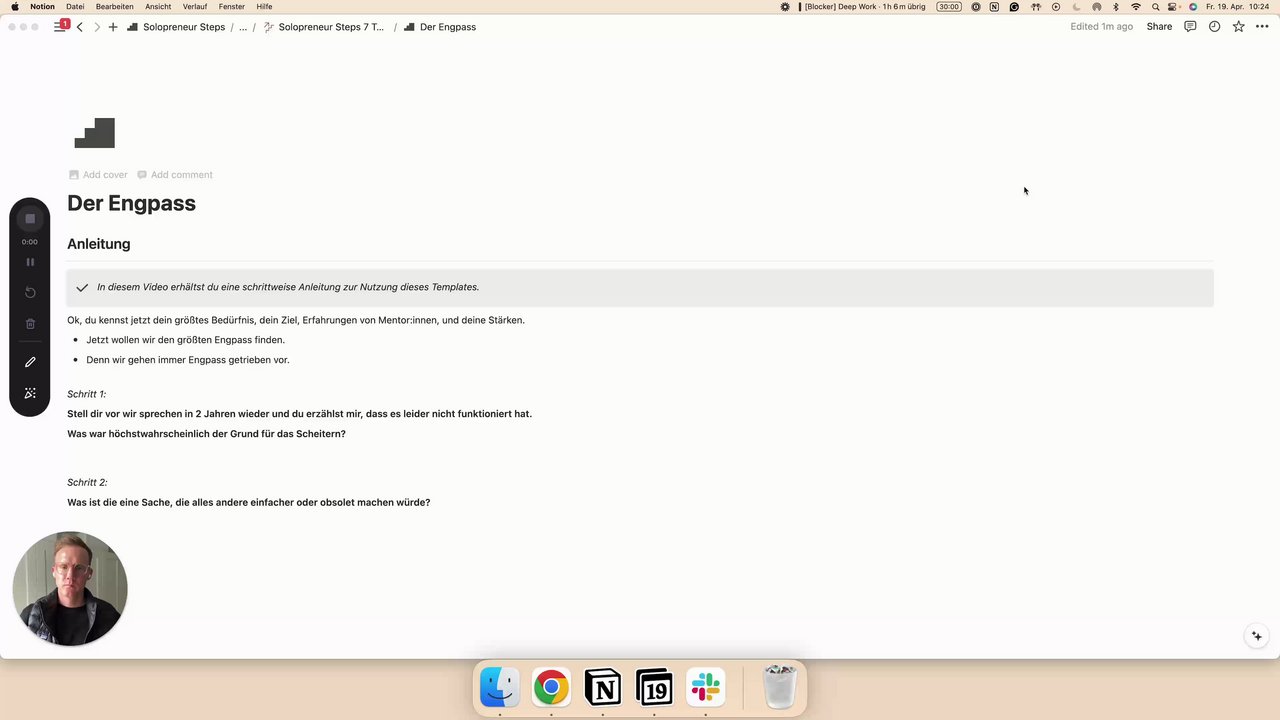Click the Notion menu bar icon
1280x720 pixels.
coord(994,6)
